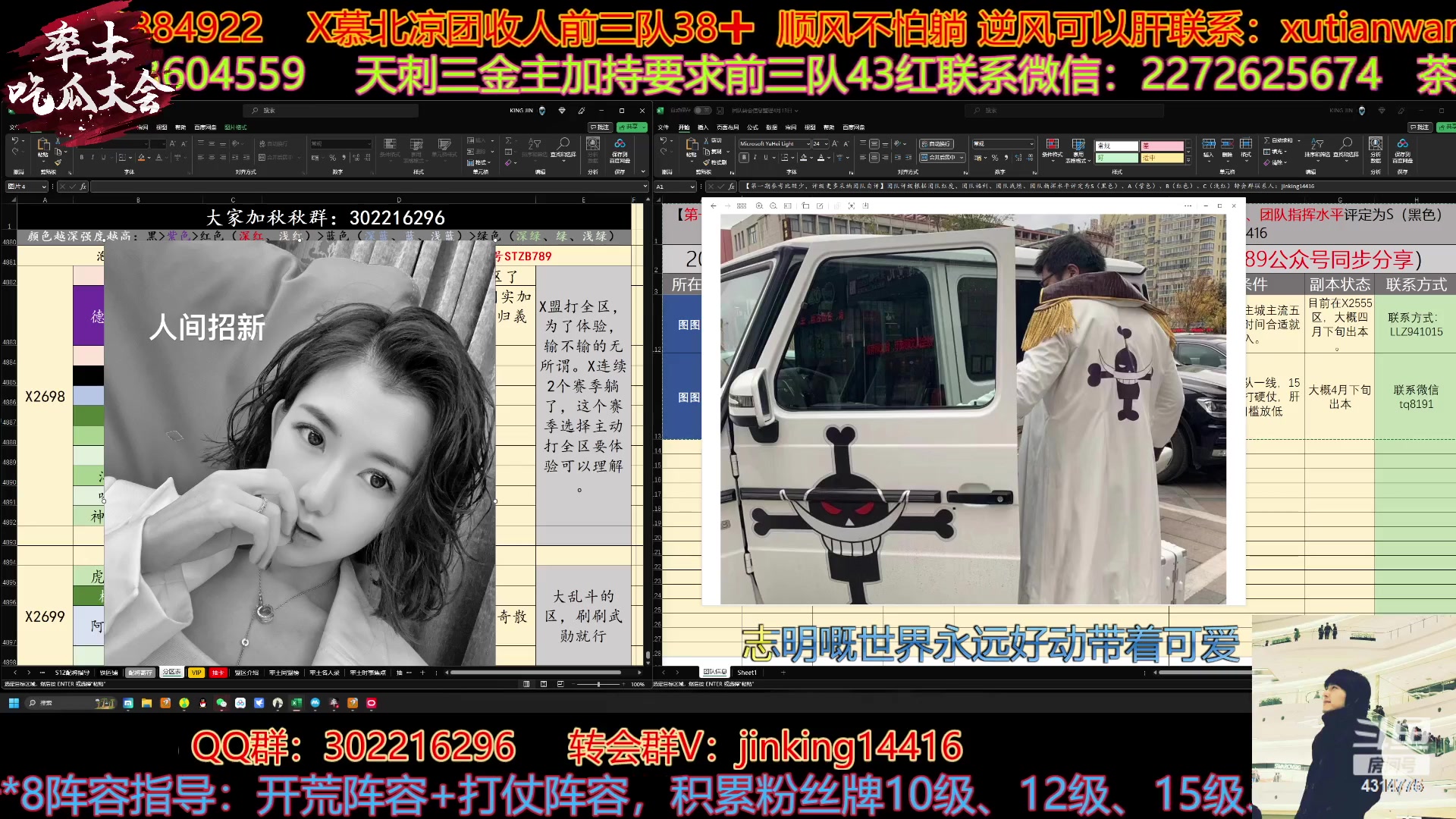Click the Windows taskbar search box
The width and height of the screenshot is (1456, 819).
coord(70,703)
